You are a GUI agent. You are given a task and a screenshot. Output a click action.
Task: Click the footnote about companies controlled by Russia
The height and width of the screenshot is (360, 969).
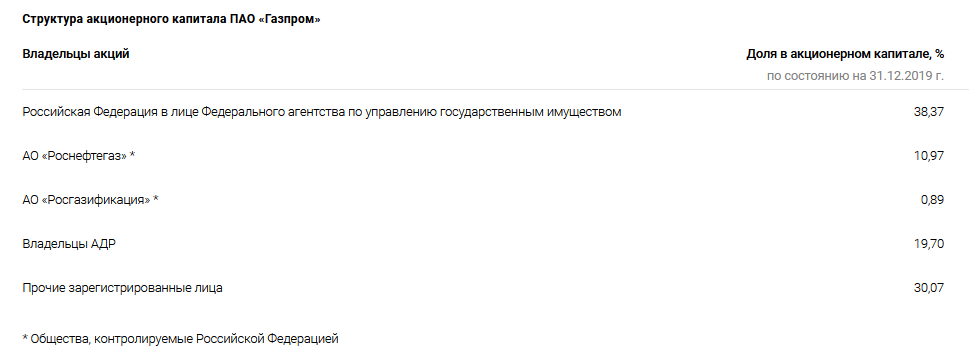coord(180,339)
